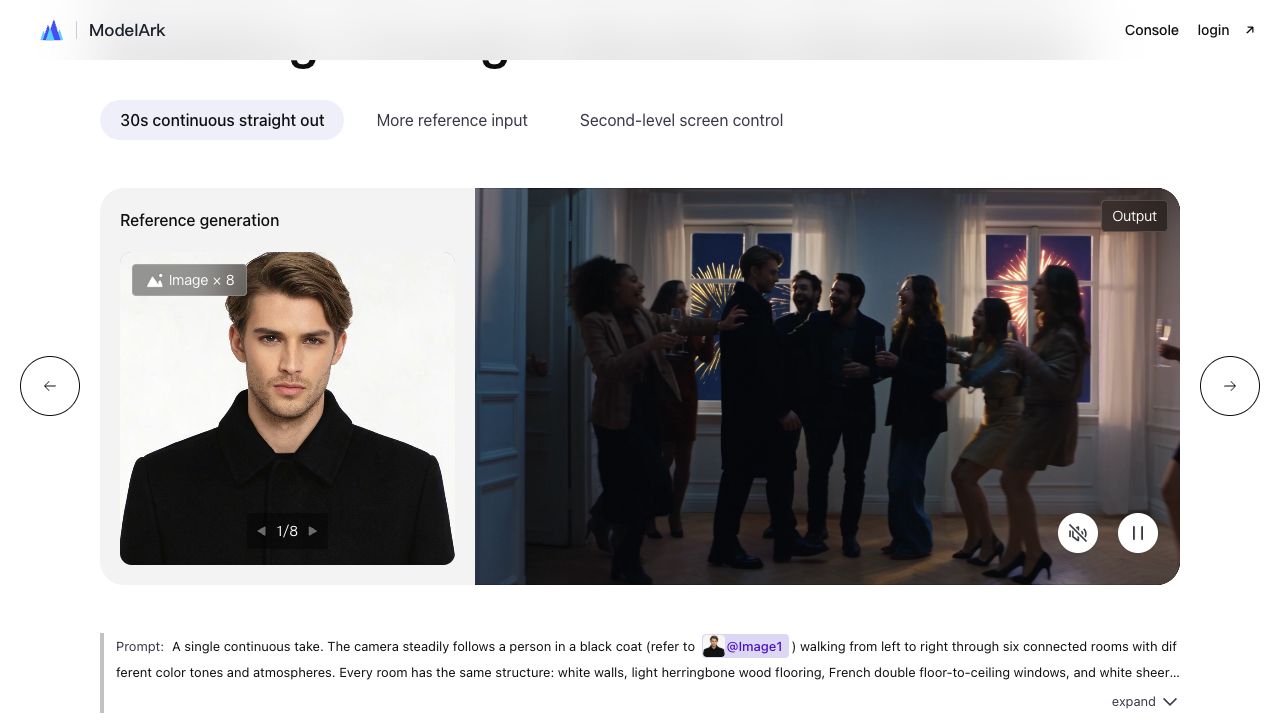Expand the full prompt text

pyautogui.click(x=1144, y=702)
